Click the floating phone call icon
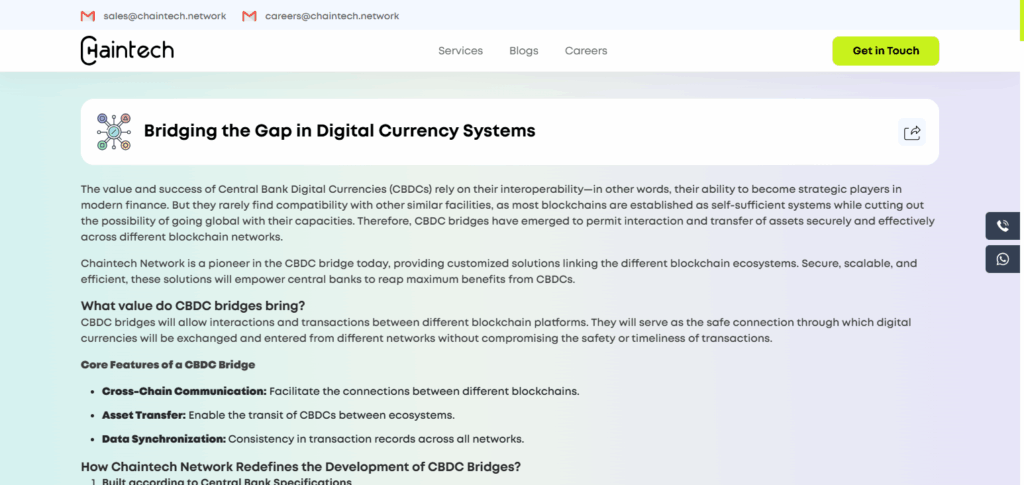The image size is (1024, 485). click(1002, 226)
